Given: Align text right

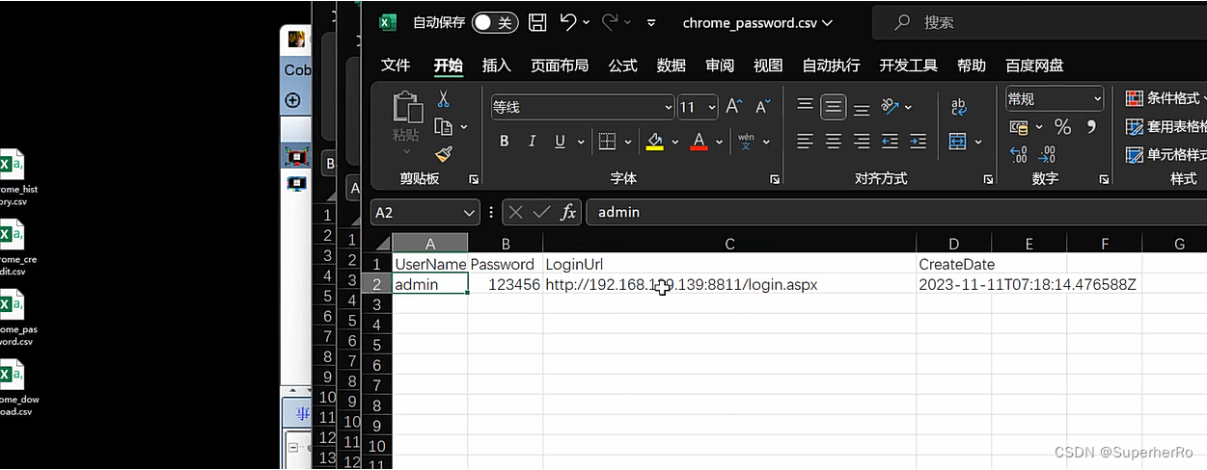Looking at the screenshot, I should pyautogui.click(x=861, y=141).
